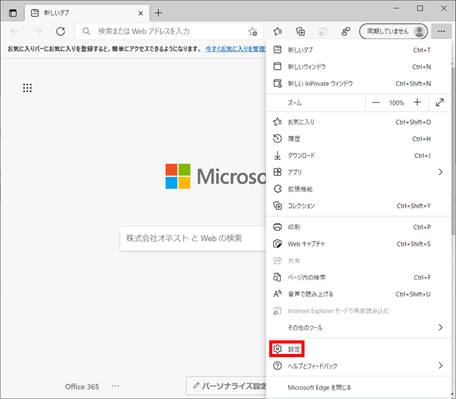Screen dimensions: 456x399
Task: Increase zoom with plus button
Action: [x=417, y=103]
